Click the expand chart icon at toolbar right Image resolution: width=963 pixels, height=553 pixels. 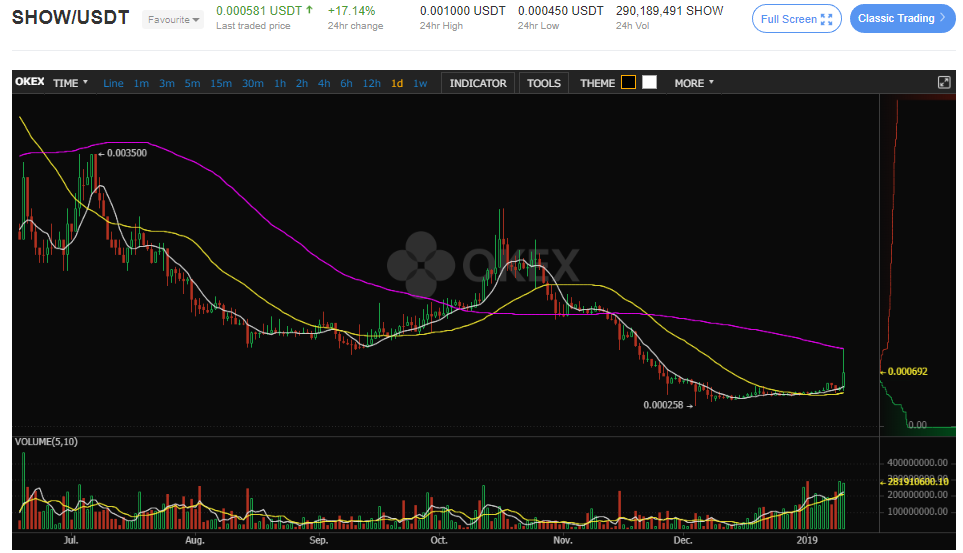pyautogui.click(x=943, y=83)
